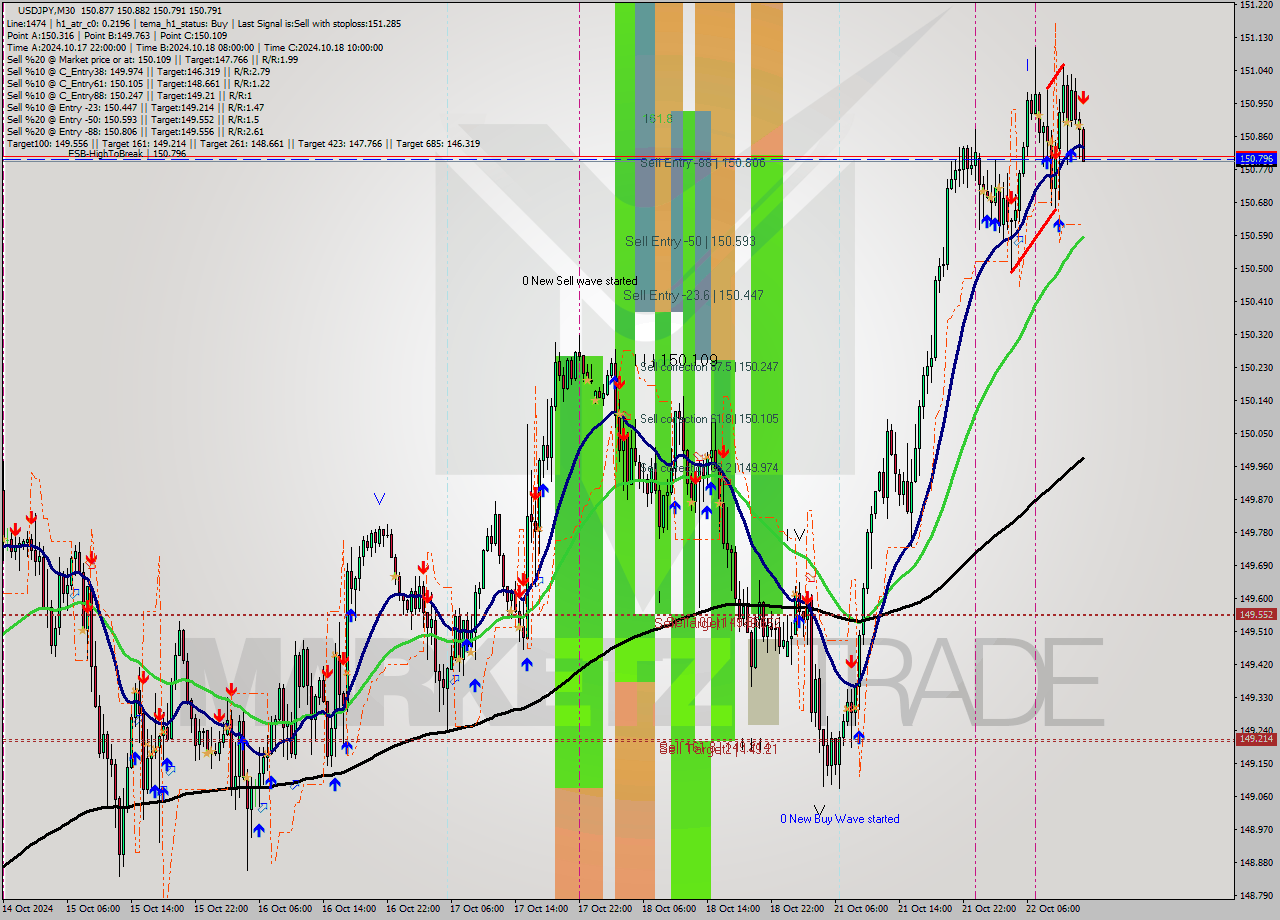
Task: Click the 'Sell Entry -50 | 150.593' chart label
Action: coord(690,241)
